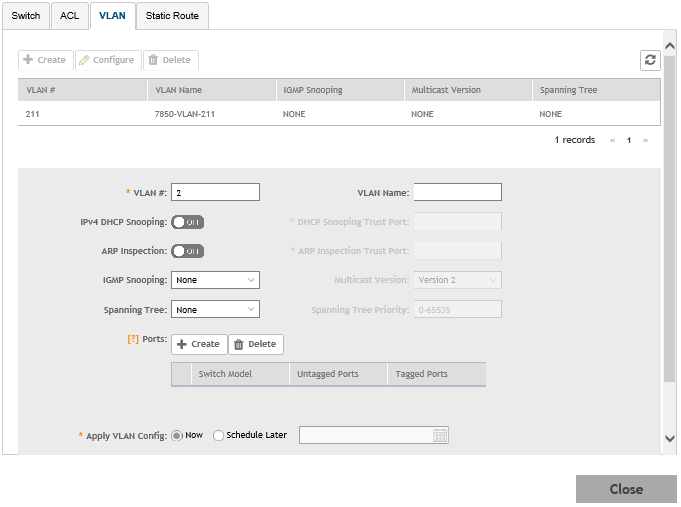Select the 7850-VLAN-211 table row

tap(338, 114)
